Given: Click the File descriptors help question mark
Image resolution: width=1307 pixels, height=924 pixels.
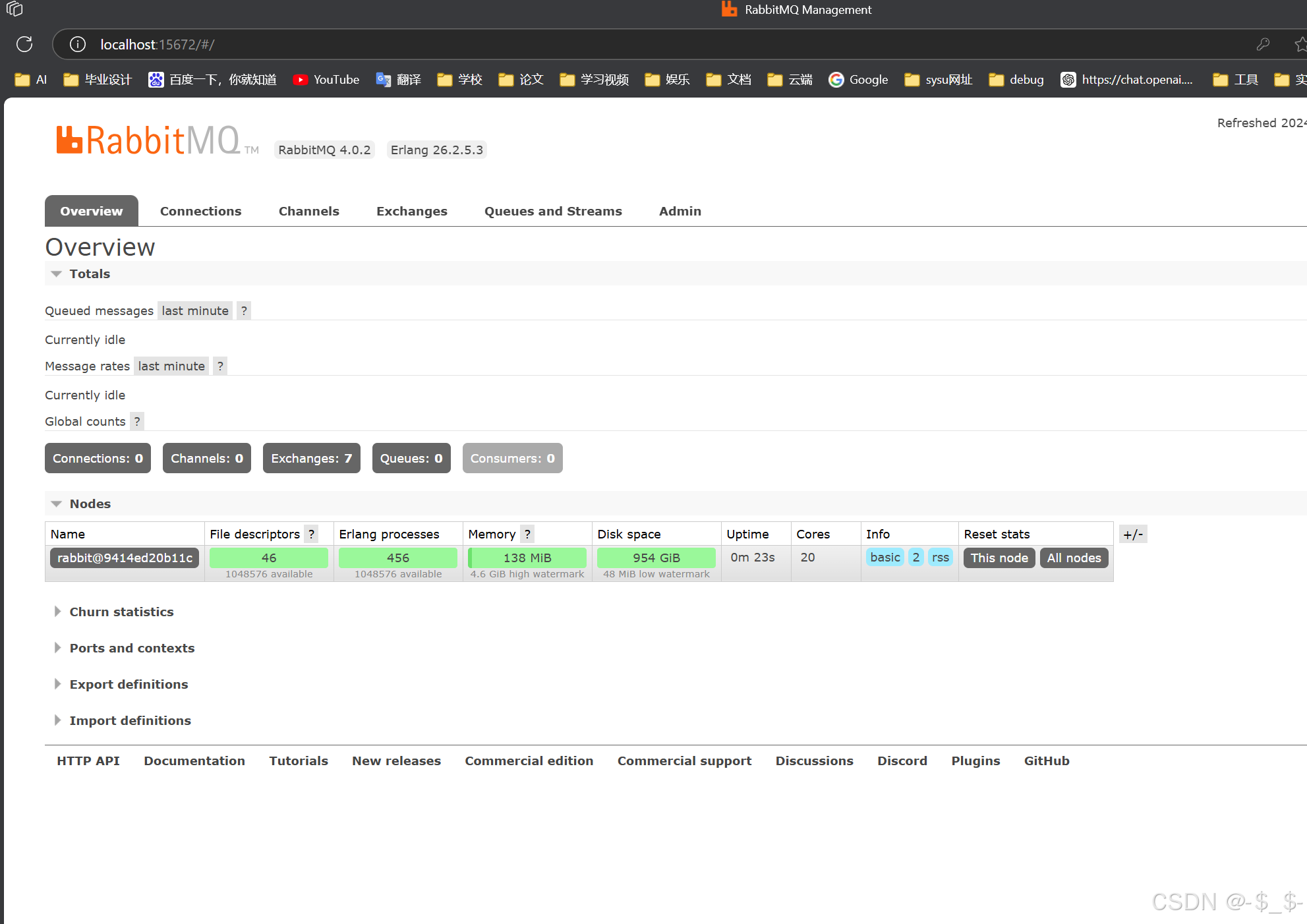Looking at the screenshot, I should tap(312, 534).
